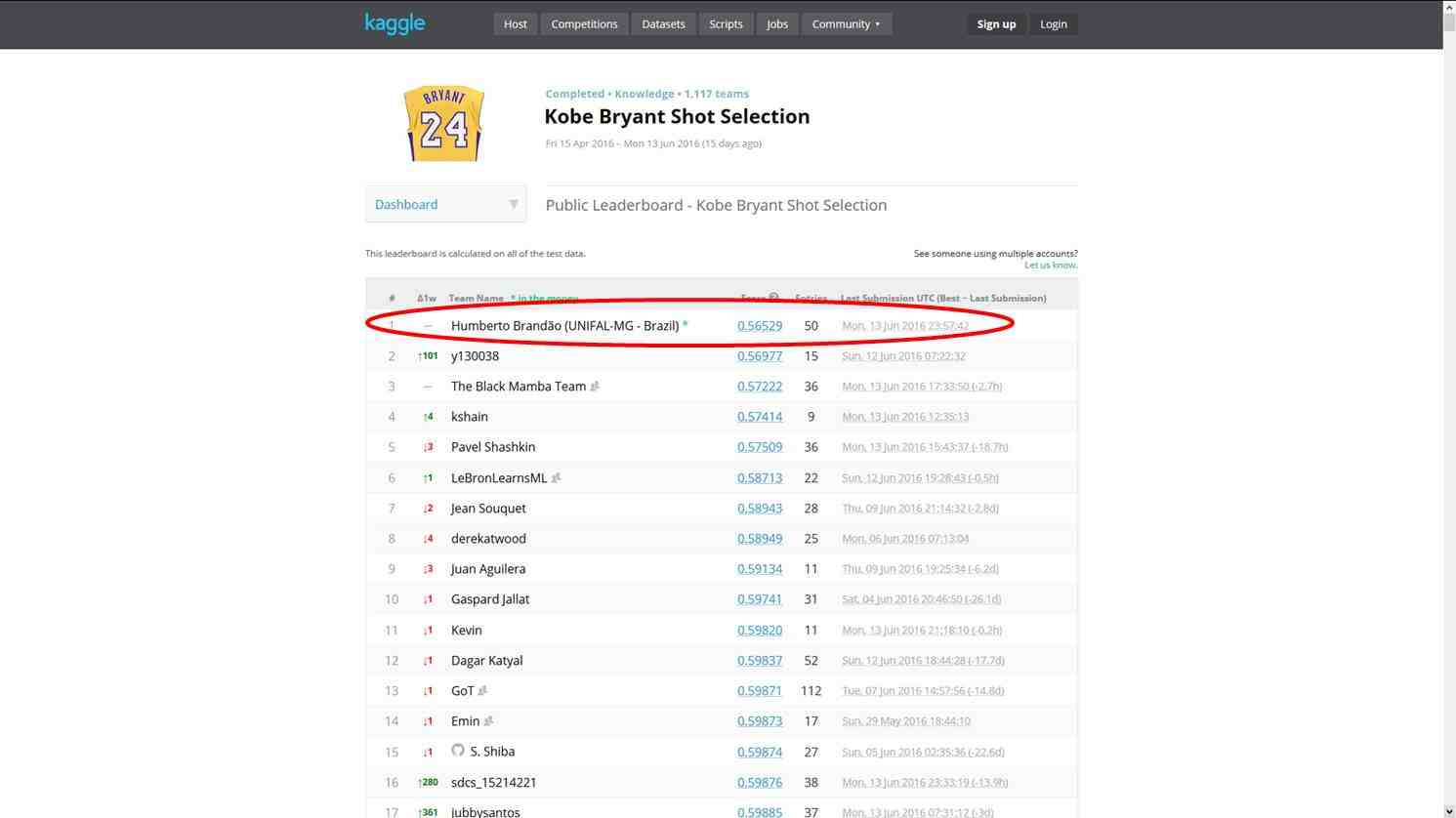The width and height of the screenshot is (1456, 818).
Task: Click rank change ↑280 for sdcs_15214221
Action: (x=428, y=783)
